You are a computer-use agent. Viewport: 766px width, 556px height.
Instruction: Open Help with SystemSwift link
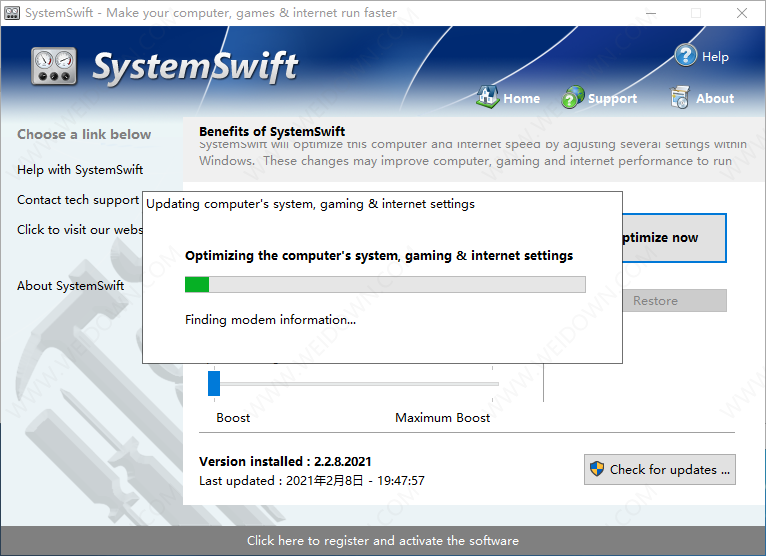pyautogui.click(x=80, y=170)
